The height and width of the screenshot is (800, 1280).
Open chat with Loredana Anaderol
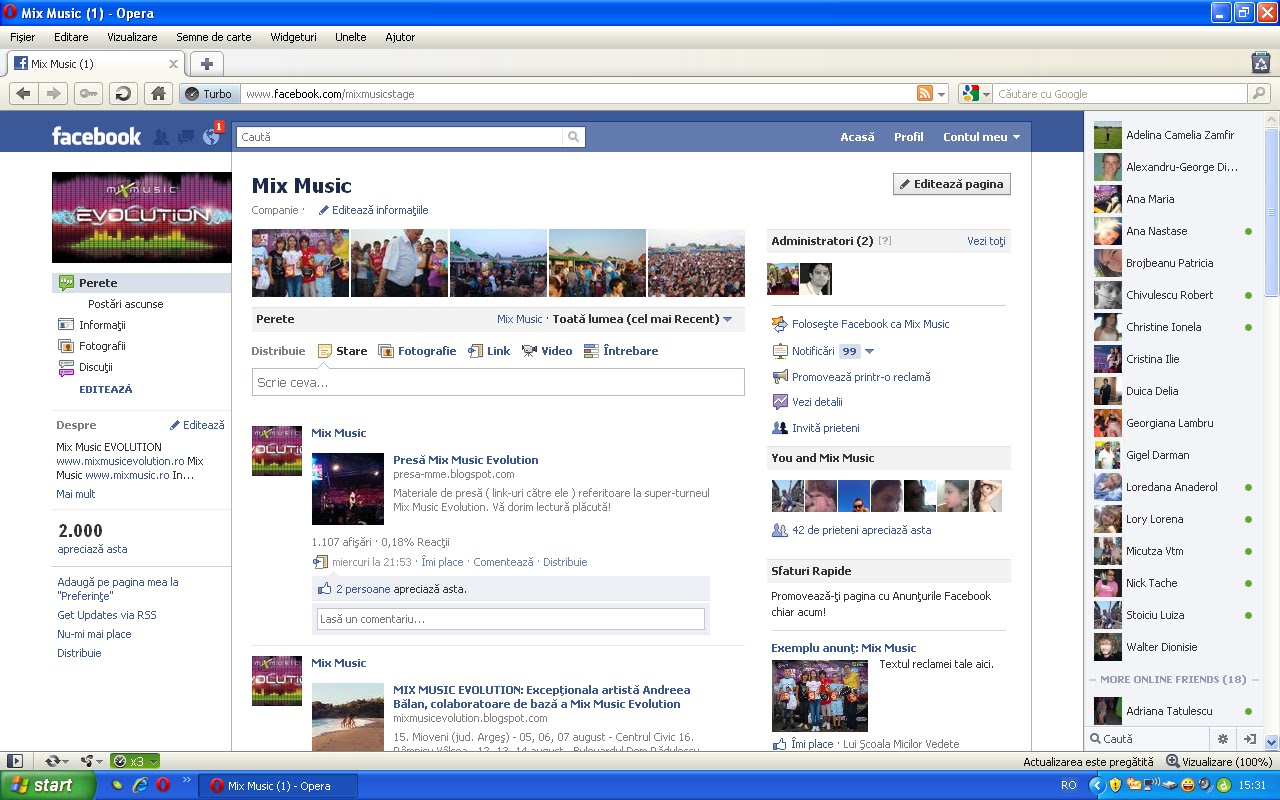click(1172, 487)
